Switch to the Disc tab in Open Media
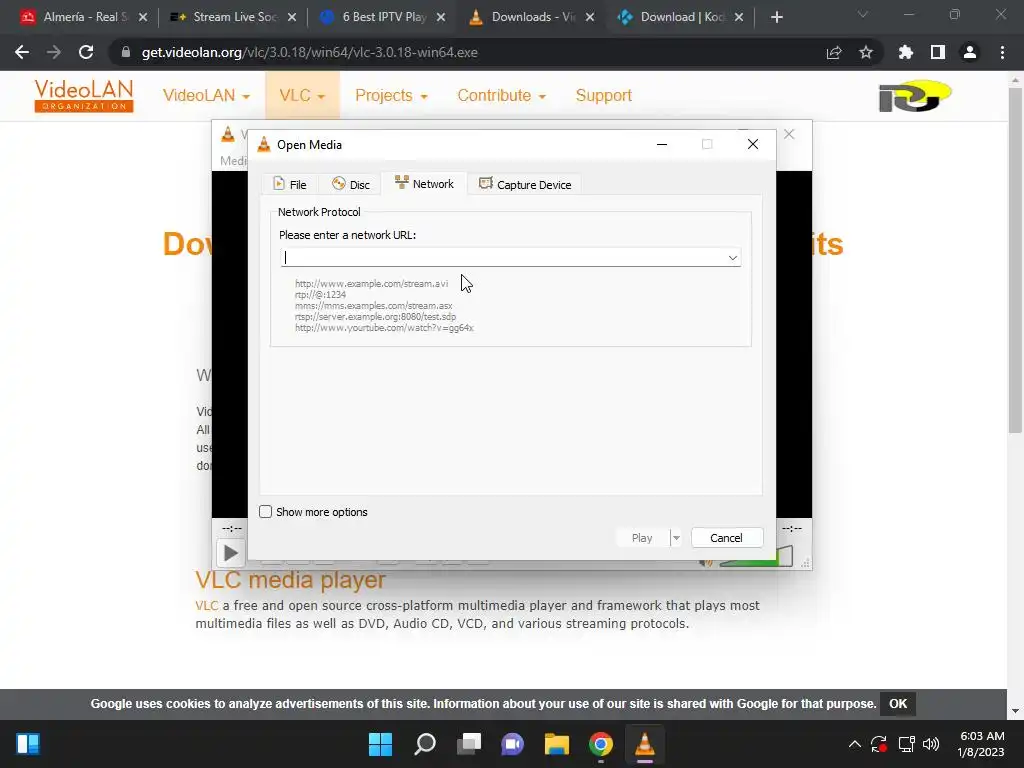Viewport: 1024px width, 768px height. (x=351, y=185)
